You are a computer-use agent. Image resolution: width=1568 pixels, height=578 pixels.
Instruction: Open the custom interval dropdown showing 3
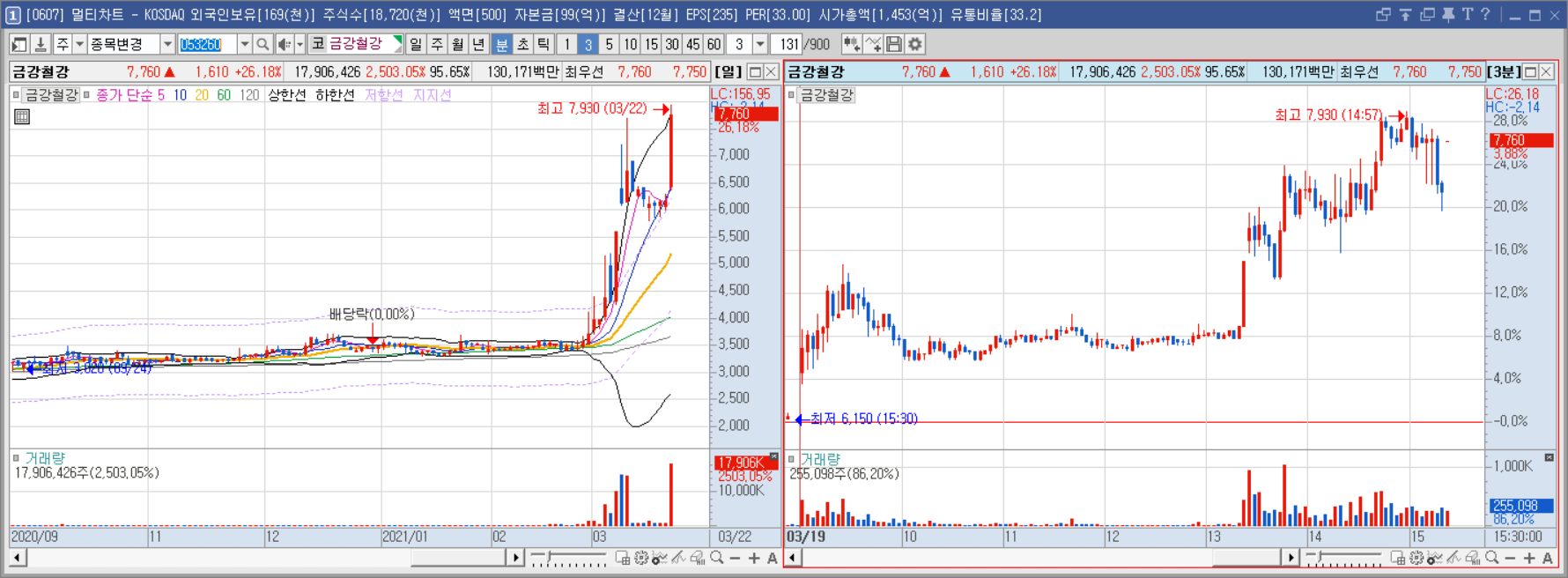click(760, 44)
